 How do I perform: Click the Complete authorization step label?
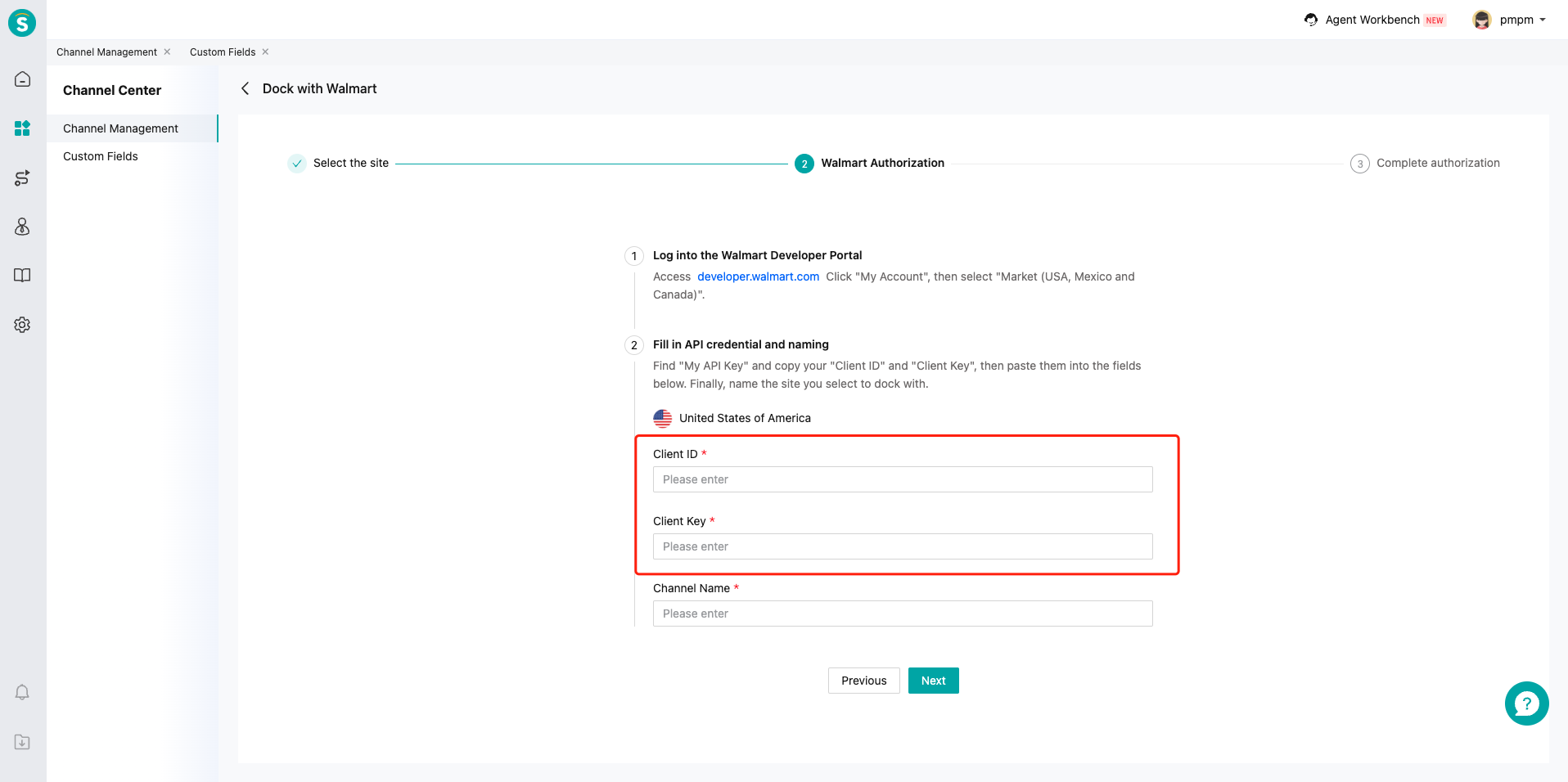1438,163
